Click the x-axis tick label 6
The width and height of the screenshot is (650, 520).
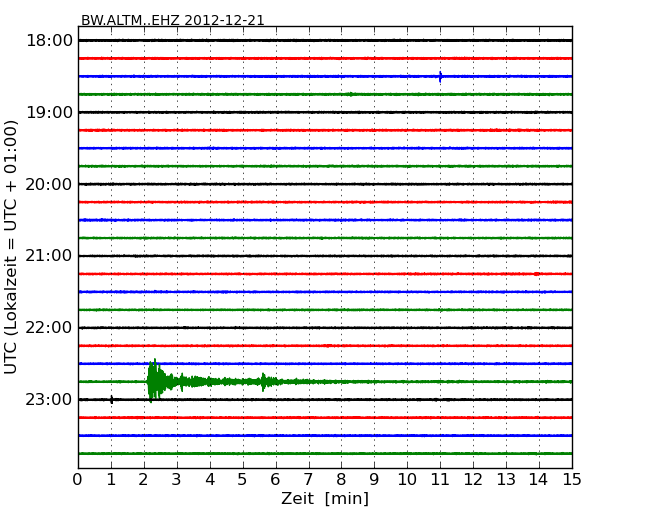point(276,480)
